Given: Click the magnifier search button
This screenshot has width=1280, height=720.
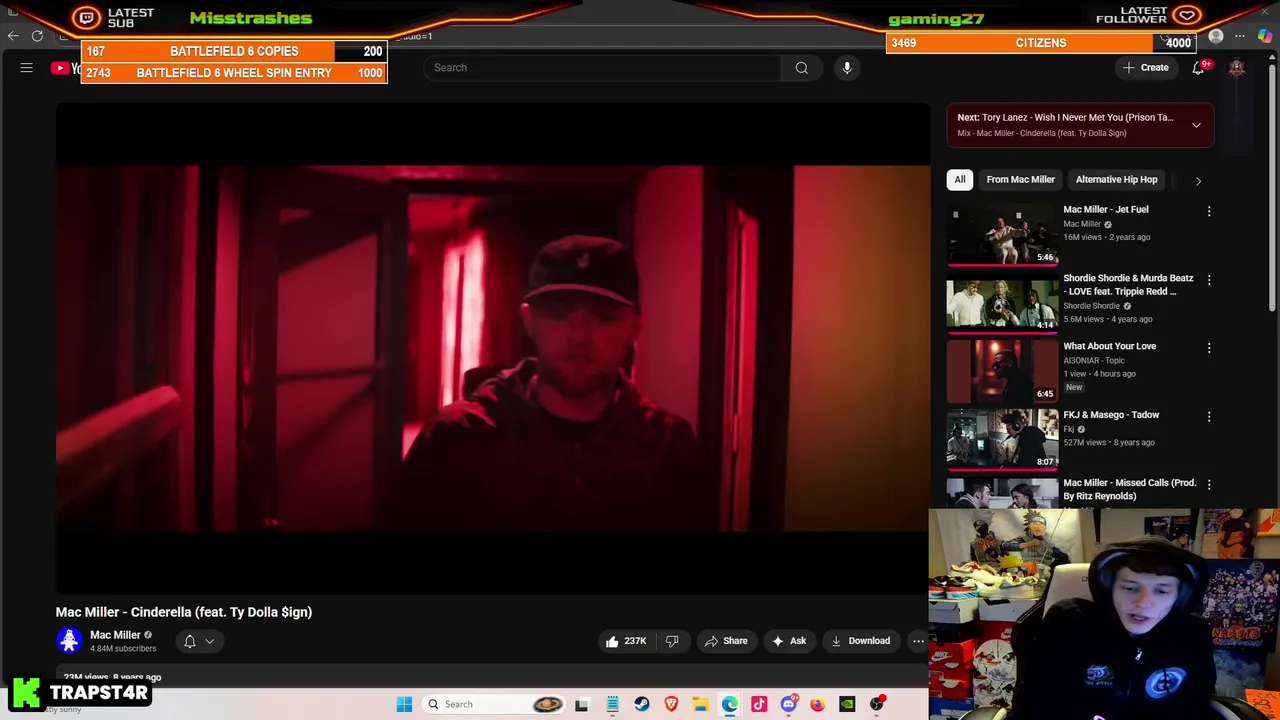Looking at the screenshot, I should click(x=801, y=68).
